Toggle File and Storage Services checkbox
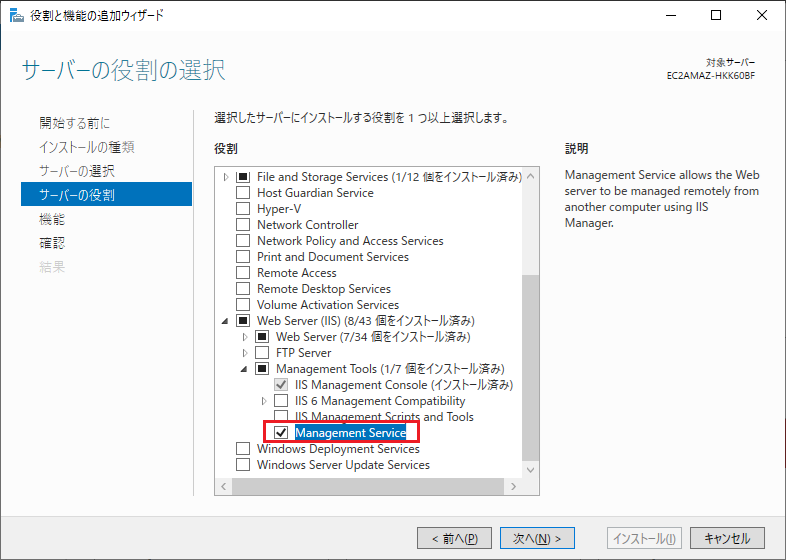The width and height of the screenshot is (786, 560). coord(243,176)
